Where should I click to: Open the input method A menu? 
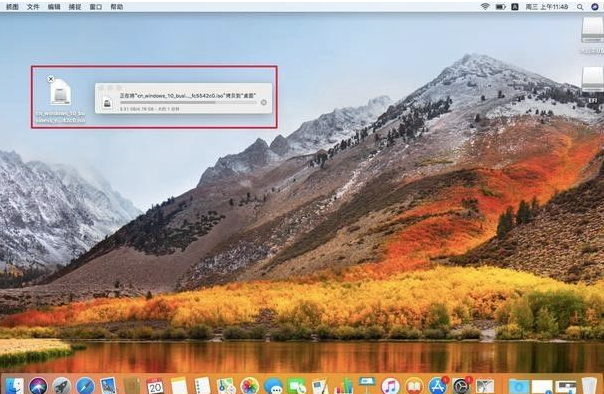point(515,7)
